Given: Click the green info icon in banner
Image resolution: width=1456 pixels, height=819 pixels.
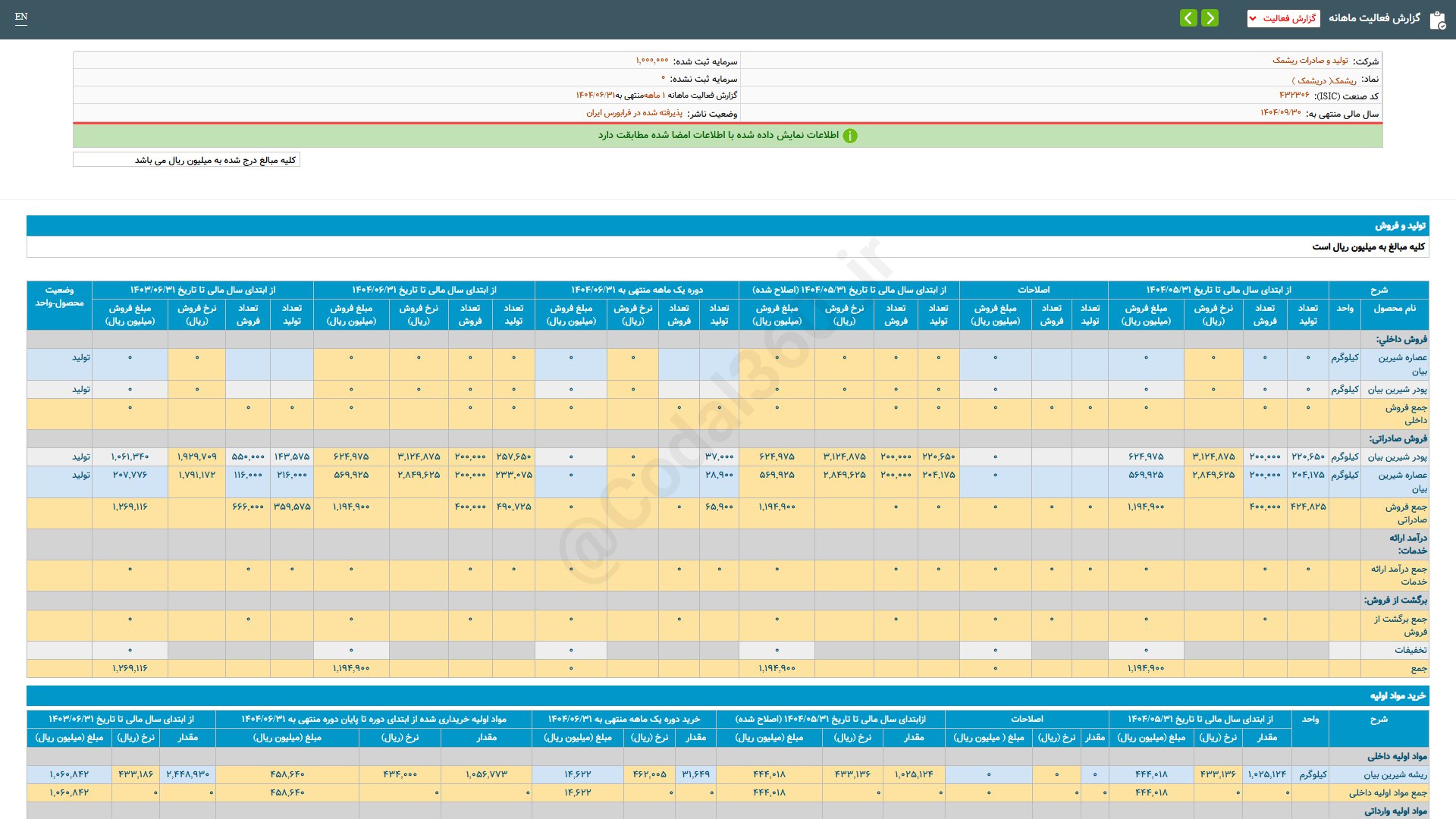Looking at the screenshot, I should (x=850, y=136).
